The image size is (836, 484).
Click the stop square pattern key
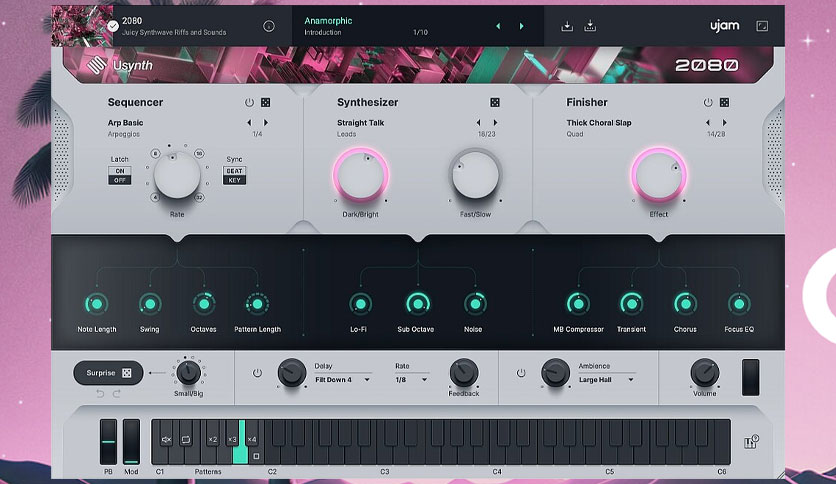(256, 456)
